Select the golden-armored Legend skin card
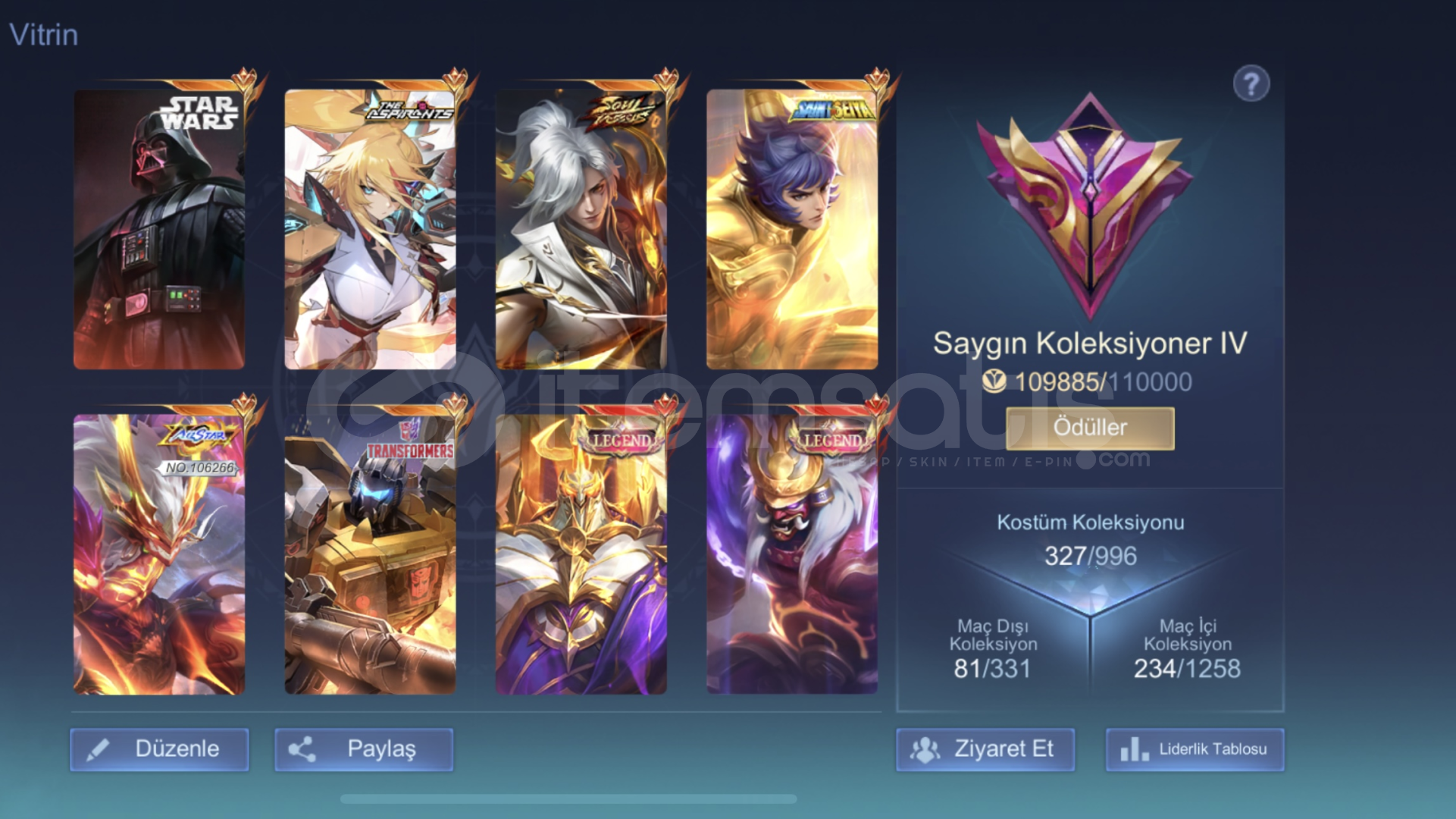The image size is (1456, 819). [x=581, y=554]
